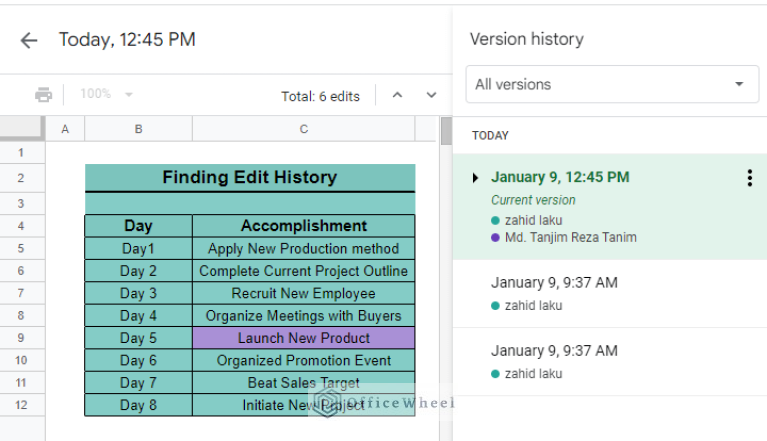Select the middle January 9, 9:37 AM version
Screen dimensions: 767x441
(554, 283)
